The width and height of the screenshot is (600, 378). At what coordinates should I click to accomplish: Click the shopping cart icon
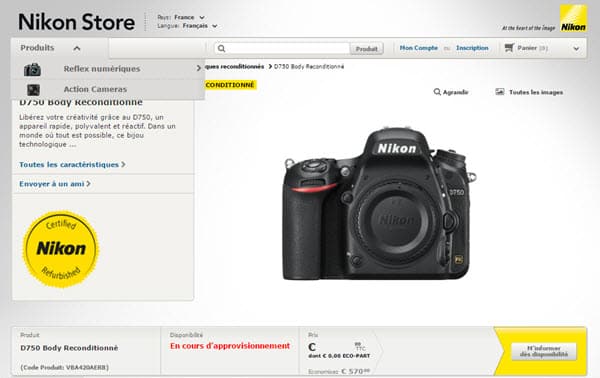pyautogui.click(x=509, y=48)
